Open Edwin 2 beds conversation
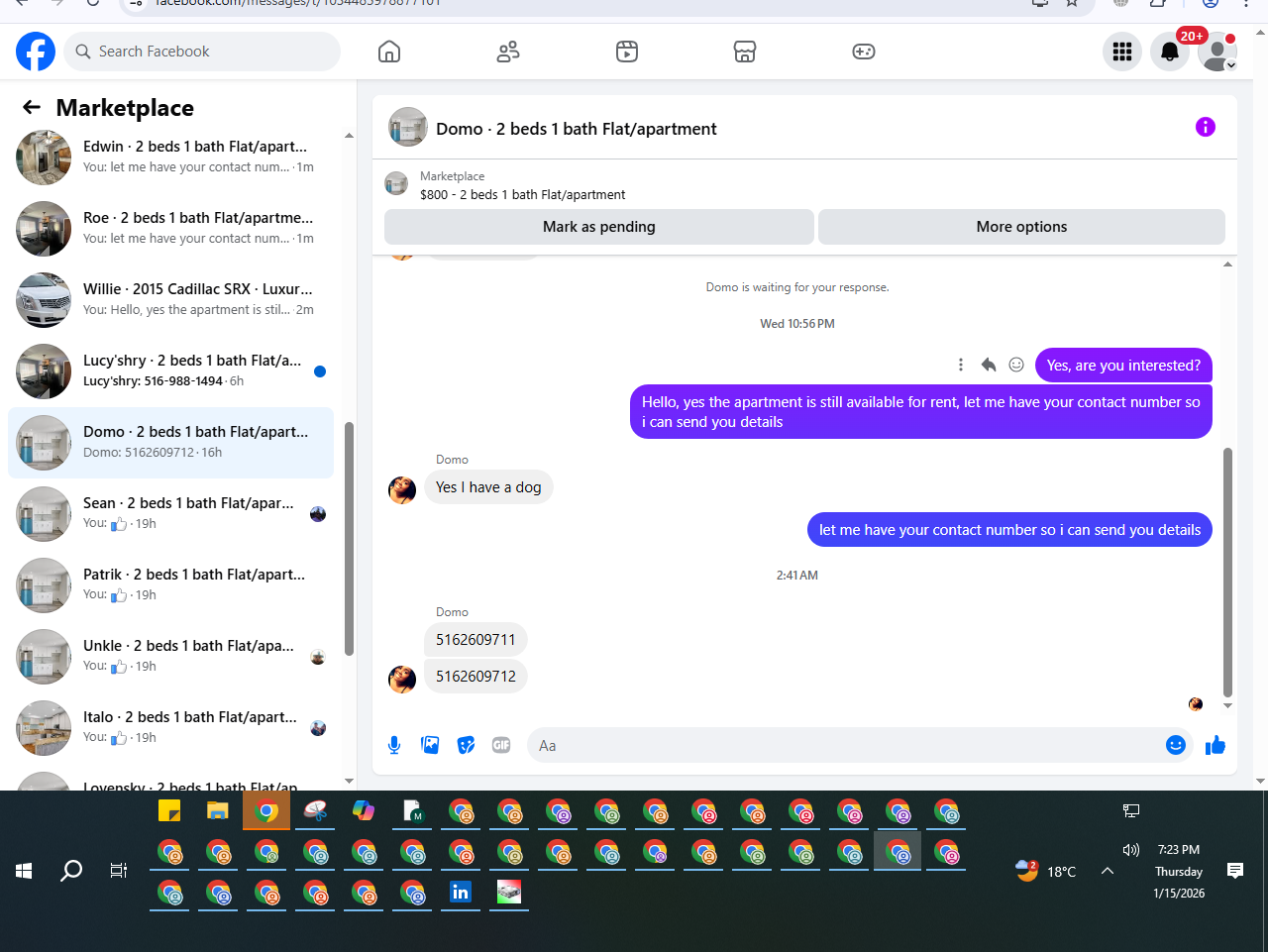Screen dimensions: 1268x952 [x=171, y=158]
